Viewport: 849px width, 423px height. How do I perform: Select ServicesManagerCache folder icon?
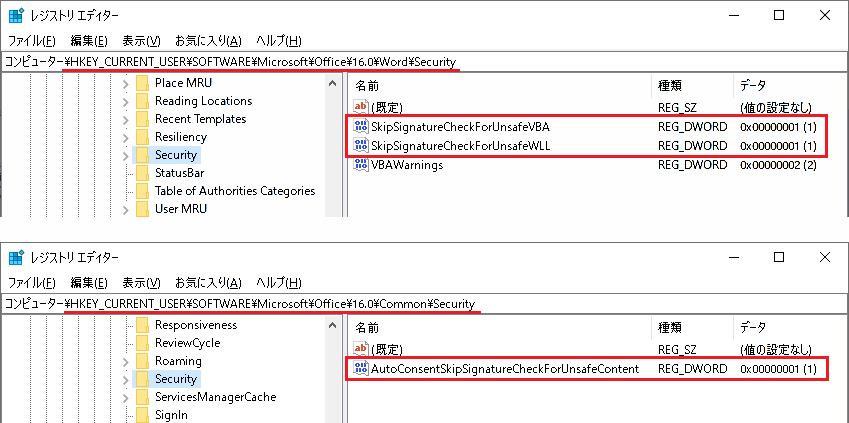pyautogui.click(x=142, y=397)
